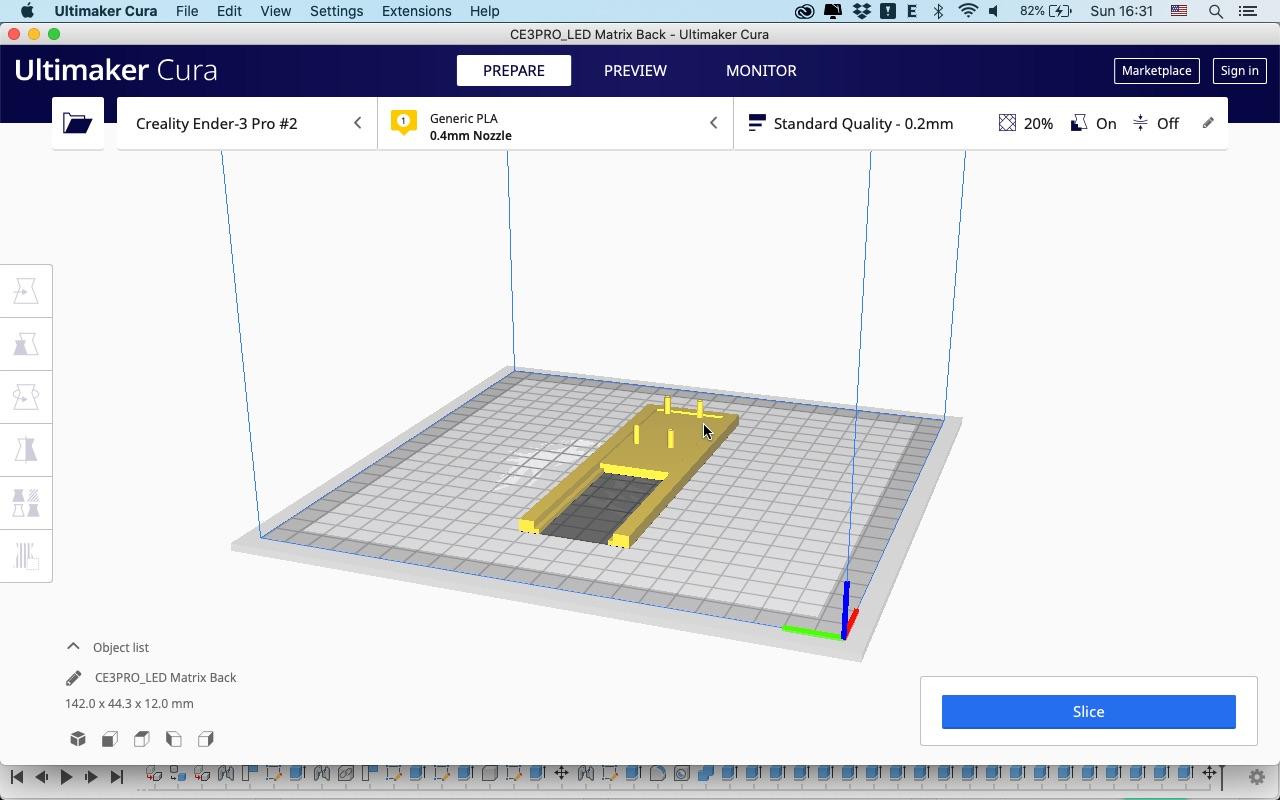
Task: Click the volume icon in menu bar
Action: click(994, 11)
